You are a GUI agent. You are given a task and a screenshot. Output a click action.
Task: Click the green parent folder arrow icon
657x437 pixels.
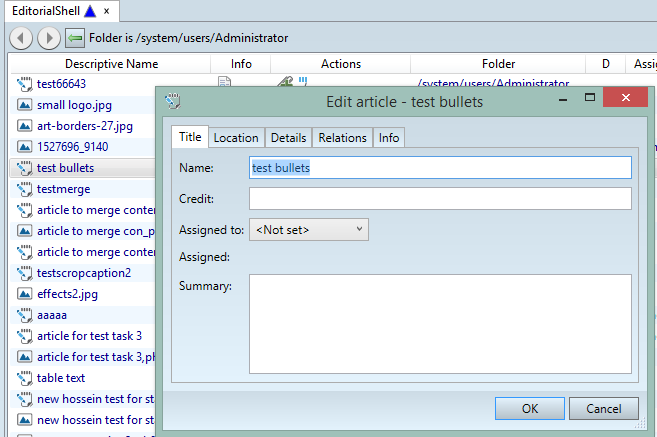[75, 38]
